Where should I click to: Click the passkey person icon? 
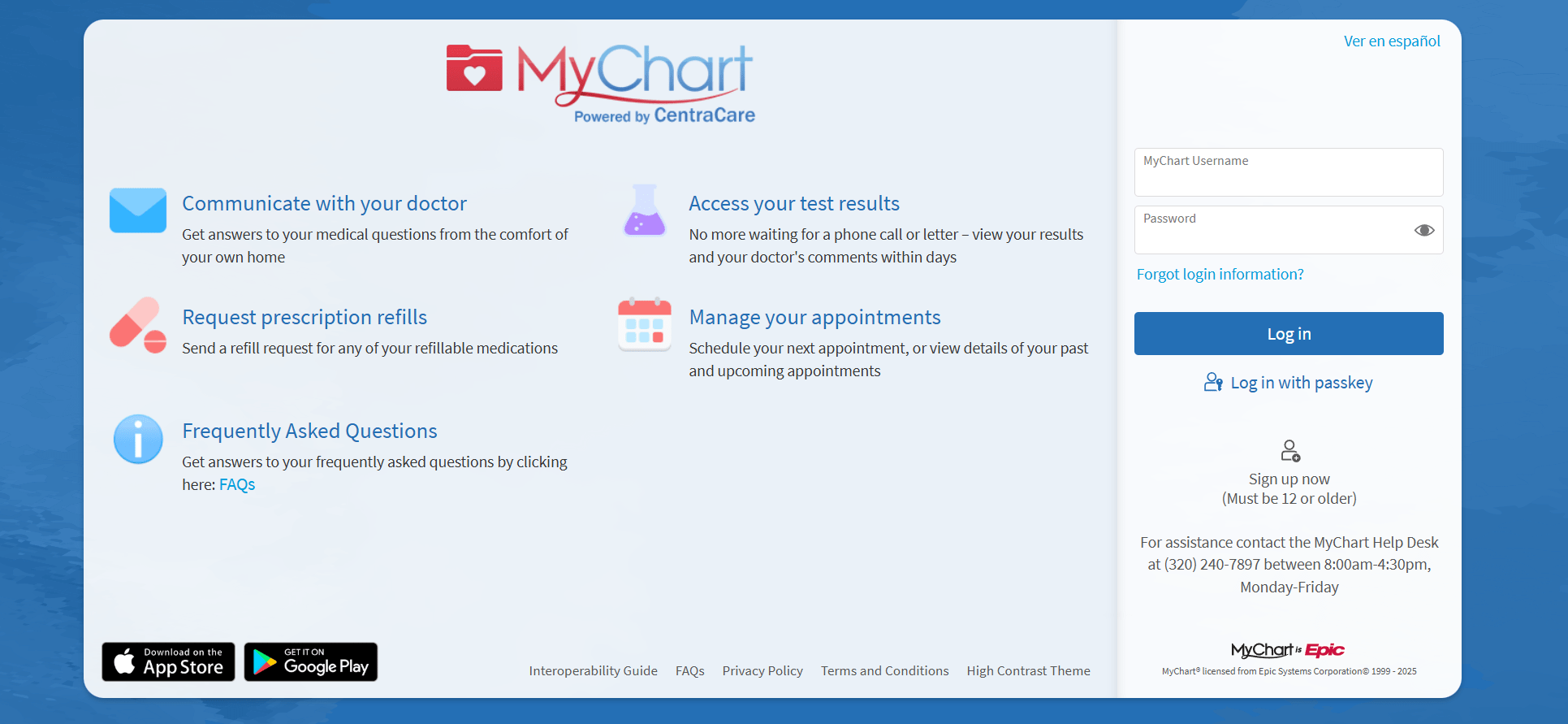pos(1213,383)
